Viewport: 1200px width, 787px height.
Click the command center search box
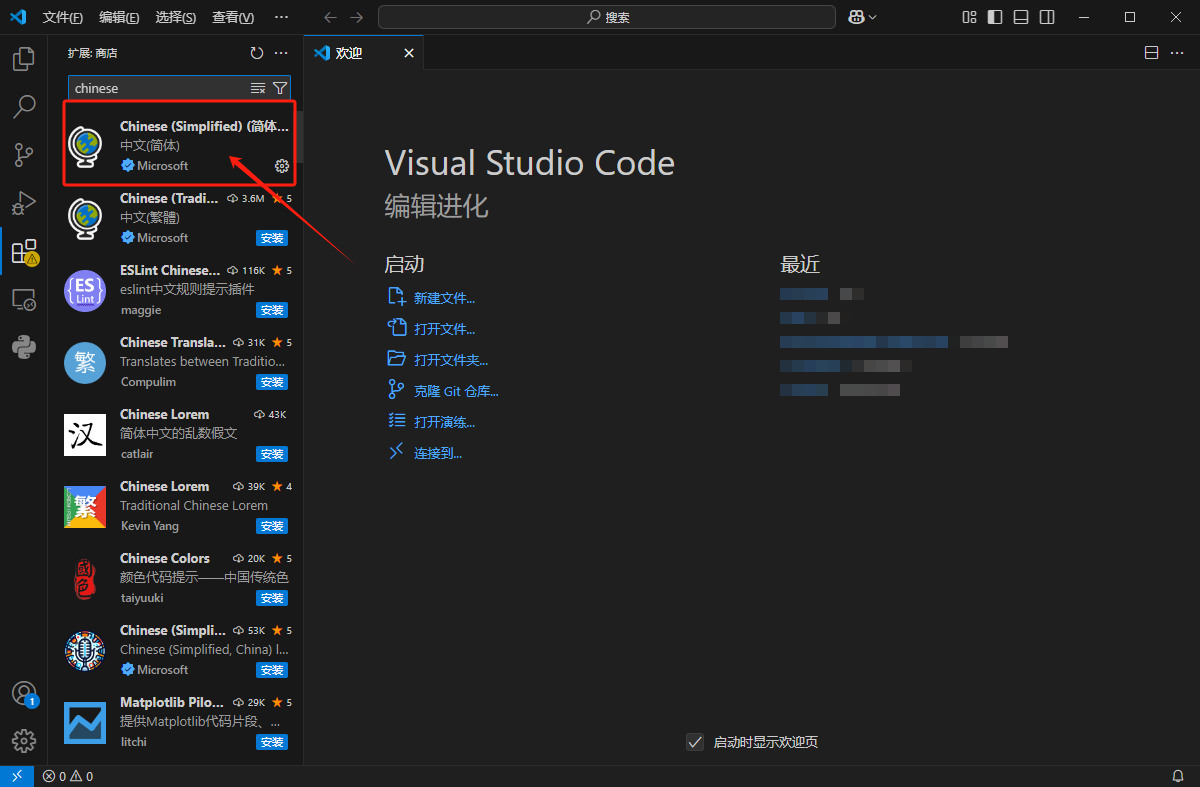(x=606, y=17)
